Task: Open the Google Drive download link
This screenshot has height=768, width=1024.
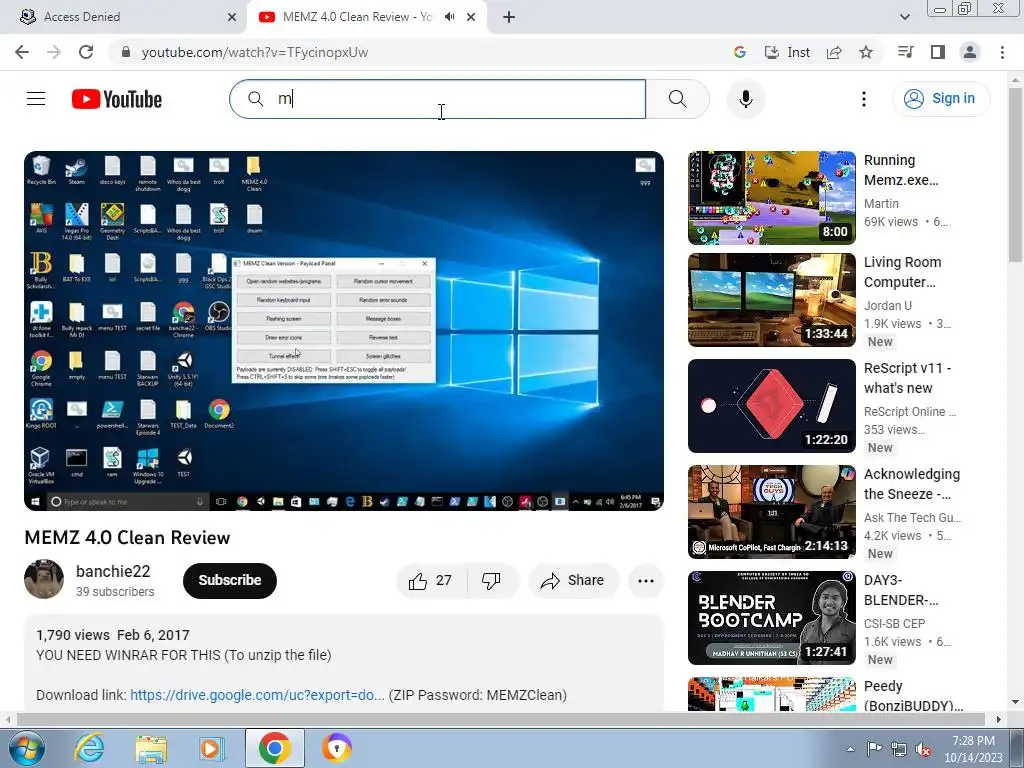Action: (257, 695)
